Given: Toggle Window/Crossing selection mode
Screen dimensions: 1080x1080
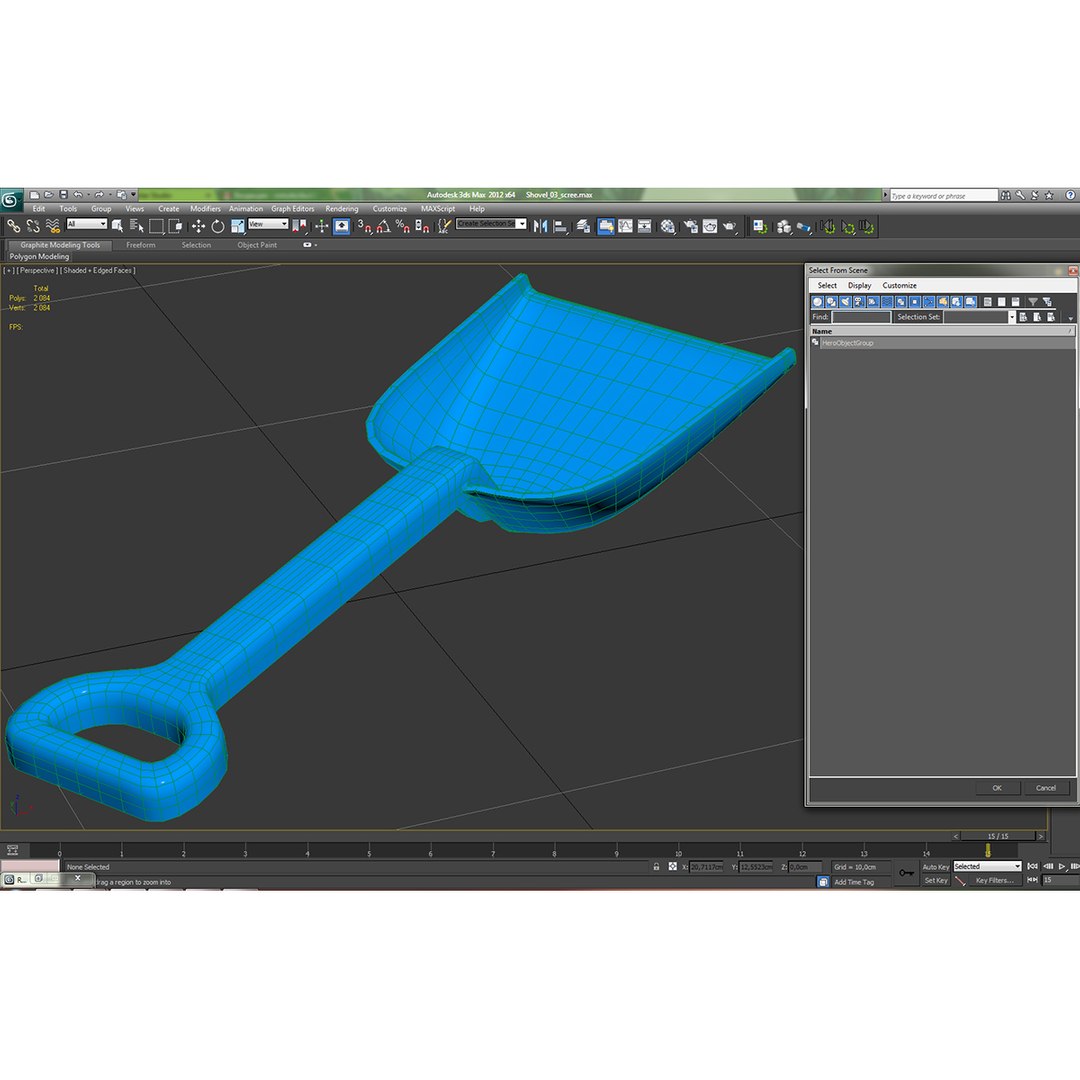Looking at the screenshot, I should pyautogui.click(x=176, y=226).
